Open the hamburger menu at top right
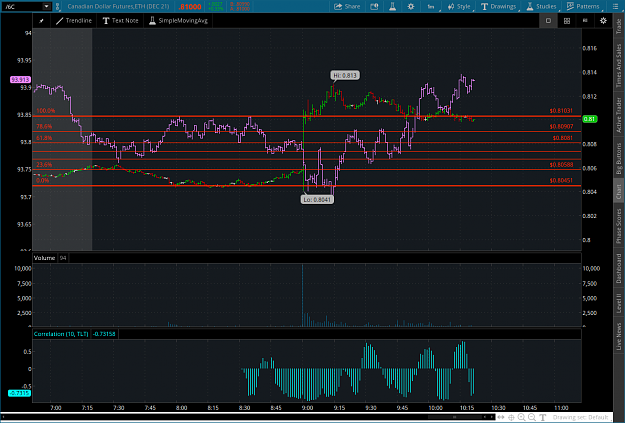This screenshot has height=423, width=625. point(615,6)
